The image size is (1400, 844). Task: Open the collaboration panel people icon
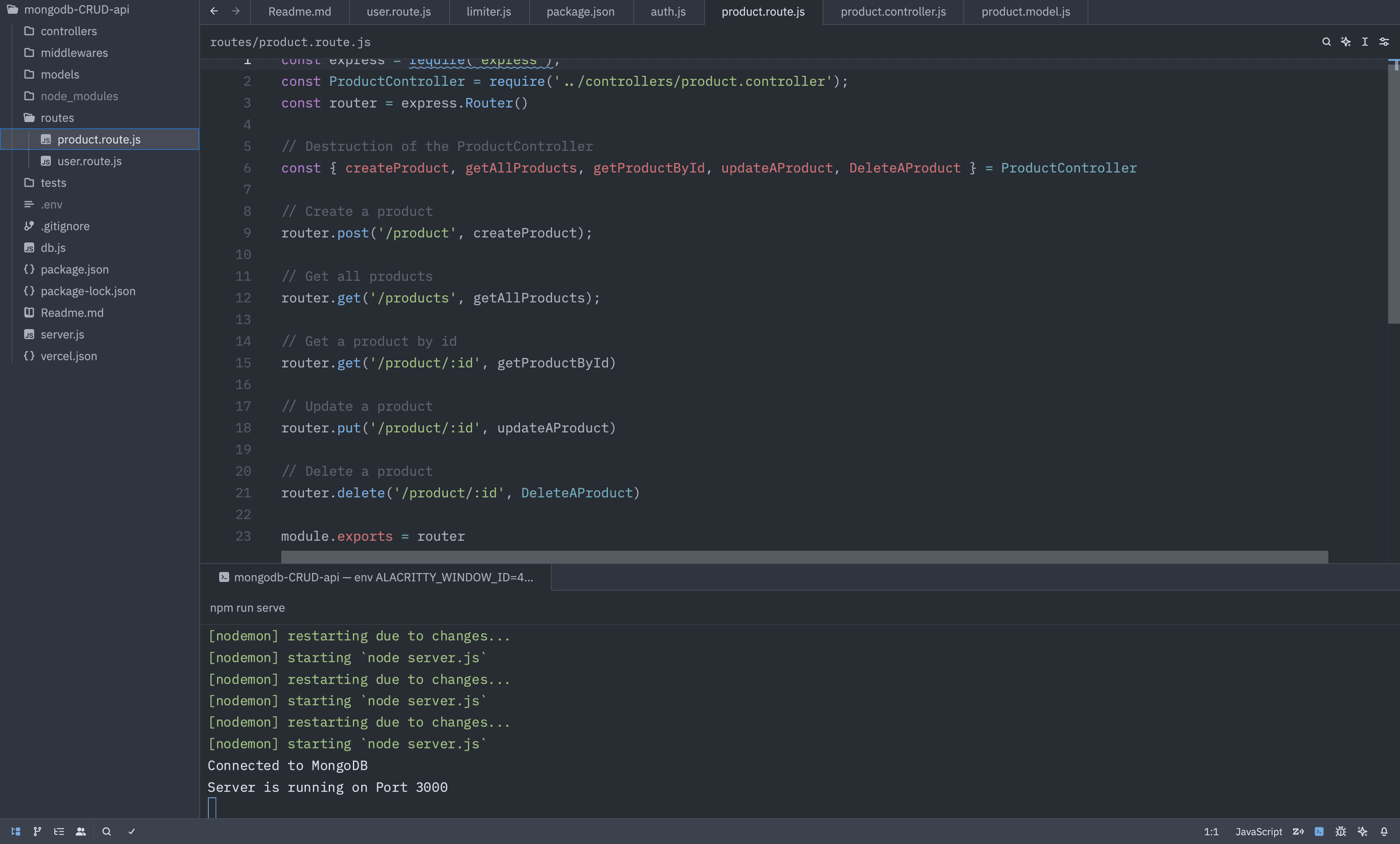coord(81,831)
